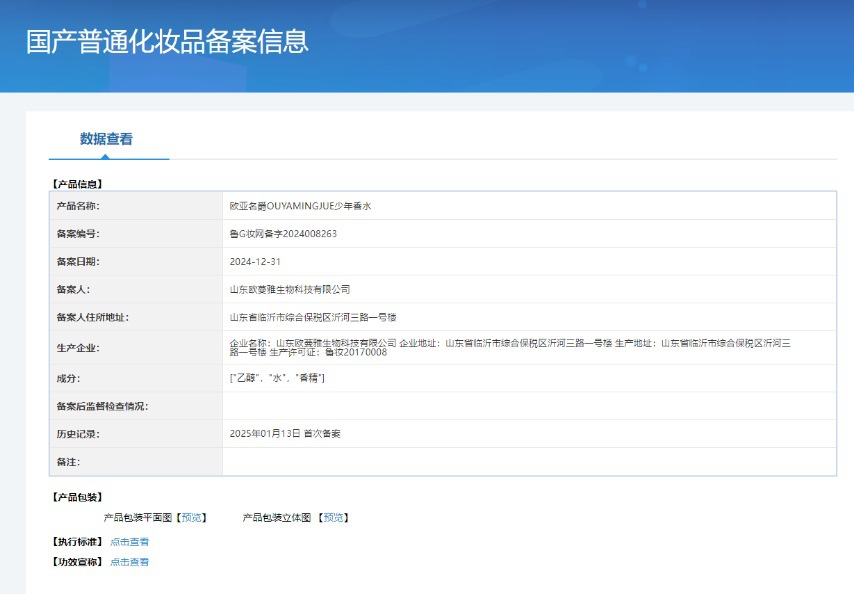Image resolution: width=854 pixels, height=594 pixels.
Task: Click the 产品包装立体图 label text
Action: tap(277, 517)
